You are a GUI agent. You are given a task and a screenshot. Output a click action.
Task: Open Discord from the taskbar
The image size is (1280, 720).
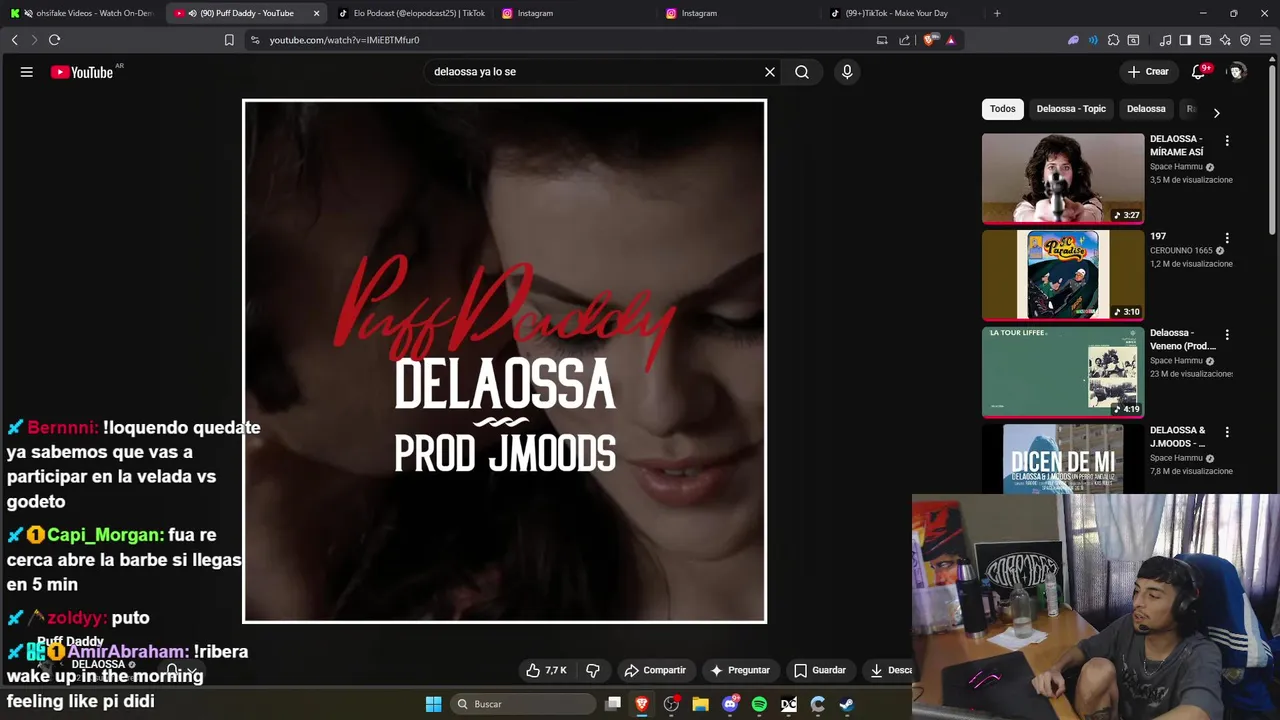pyautogui.click(x=730, y=704)
